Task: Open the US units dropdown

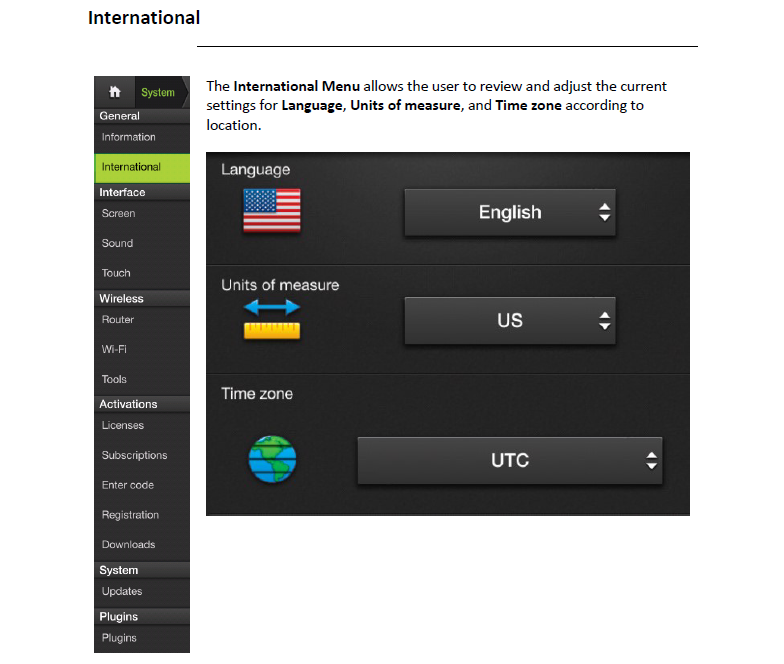Action: tap(510, 320)
